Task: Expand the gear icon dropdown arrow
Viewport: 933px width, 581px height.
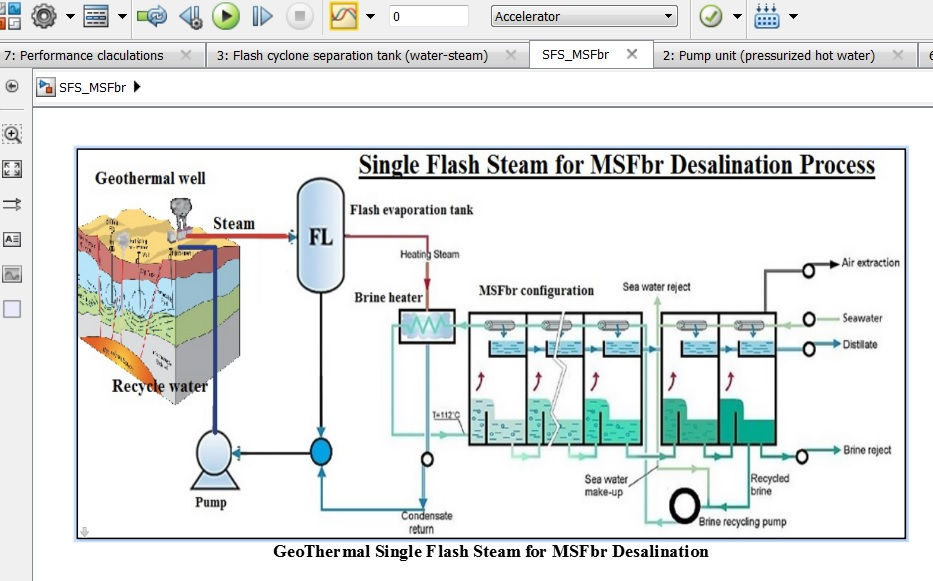Action: tap(70, 16)
